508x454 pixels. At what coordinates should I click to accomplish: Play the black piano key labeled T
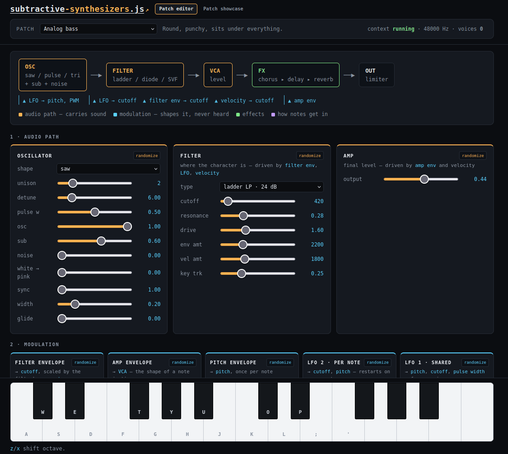(139, 401)
